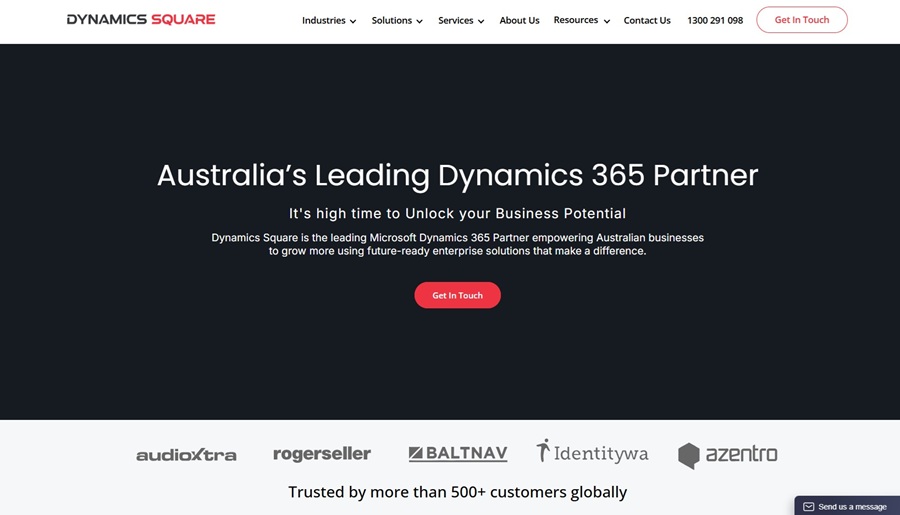Expand the Industries menu chevron
The width and height of the screenshot is (900, 515).
(x=353, y=21)
